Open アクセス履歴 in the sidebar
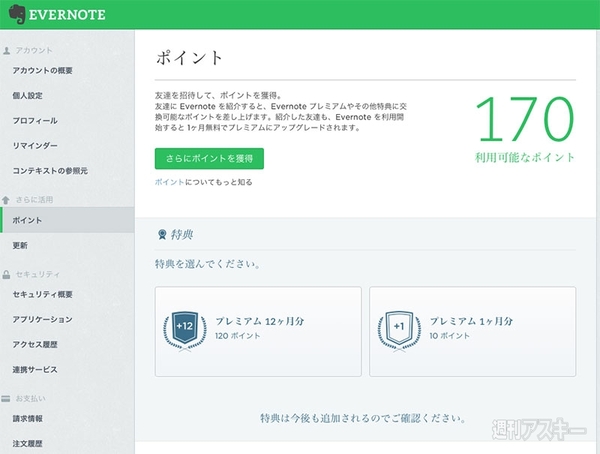Screen dimensions: 600x454 point(35,345)
